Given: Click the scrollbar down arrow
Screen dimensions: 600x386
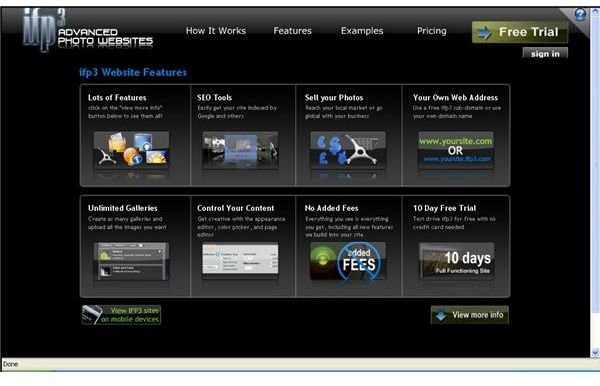Looking at the screenshot, I should [595, 352].
